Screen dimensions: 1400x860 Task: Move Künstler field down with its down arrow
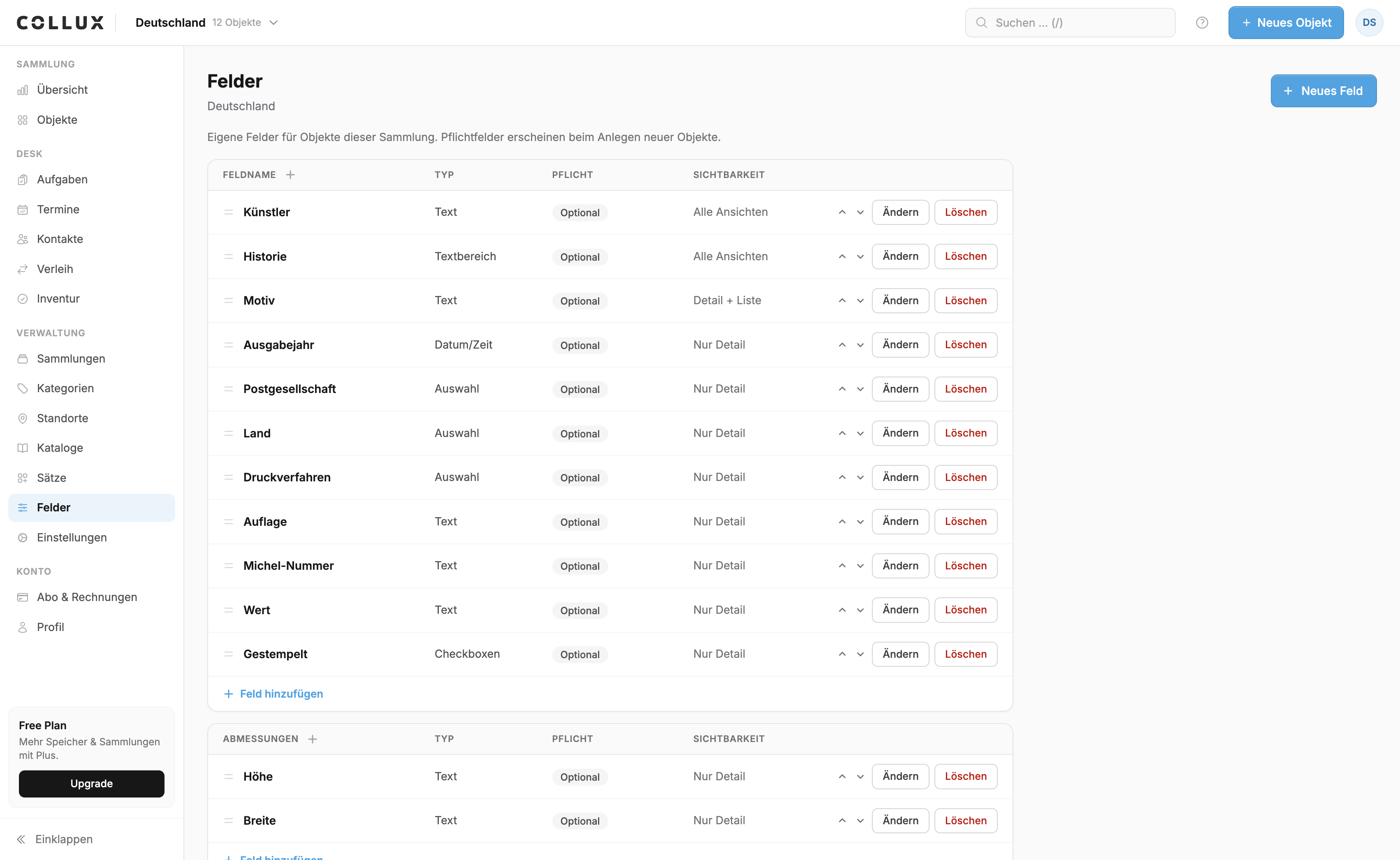860,212
